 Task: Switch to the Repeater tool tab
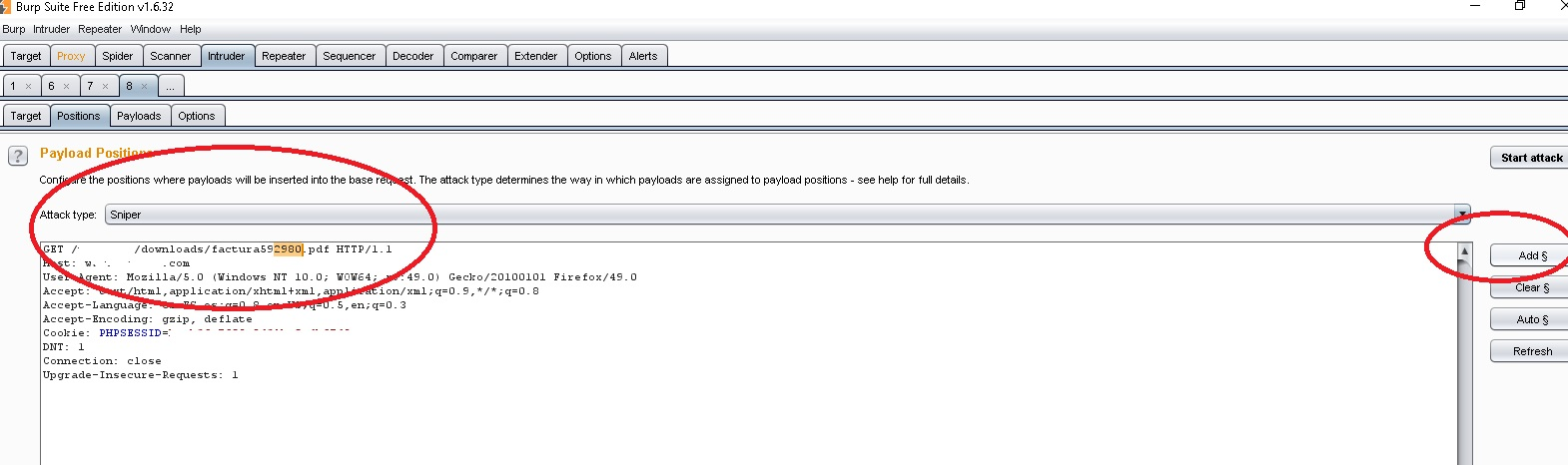point(284,56)
